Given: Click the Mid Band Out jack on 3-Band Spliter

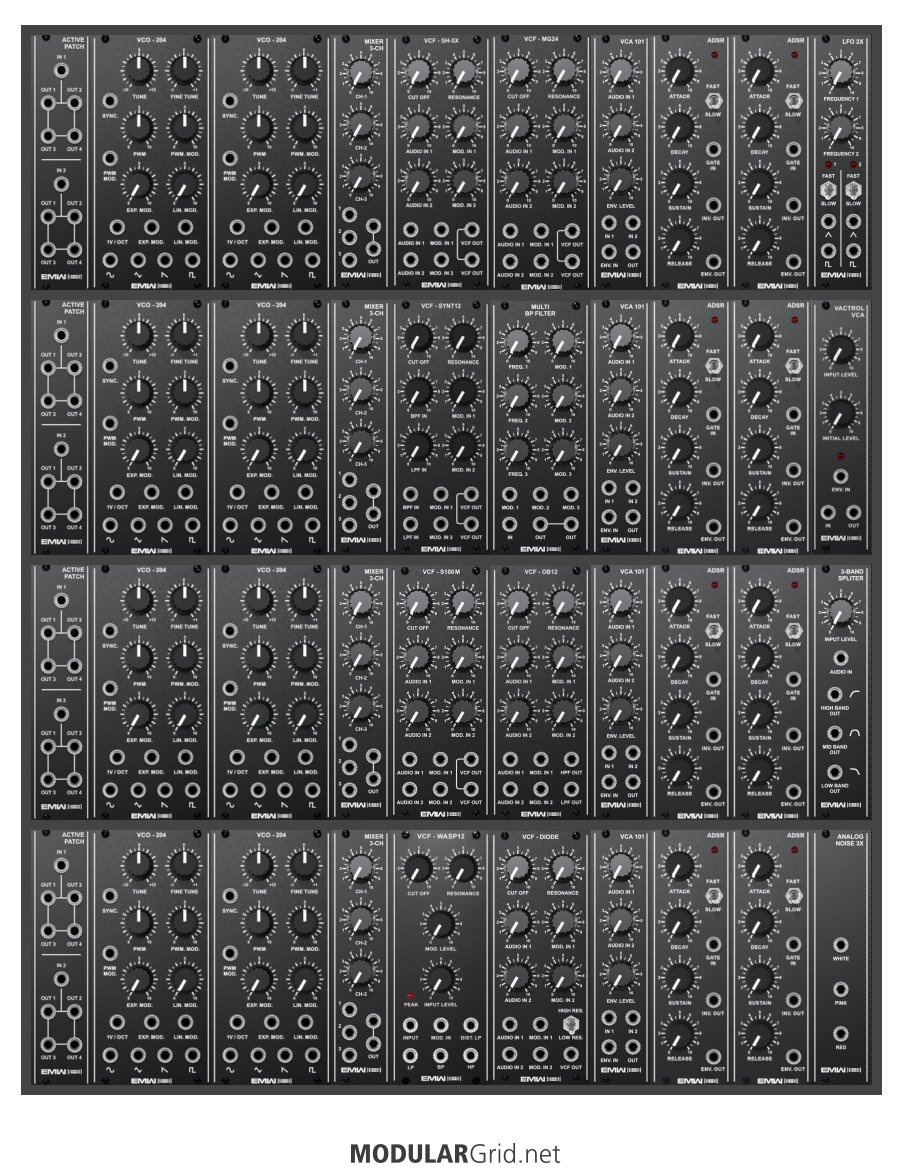Looking at the screenshot, I should tap(834, 733).
